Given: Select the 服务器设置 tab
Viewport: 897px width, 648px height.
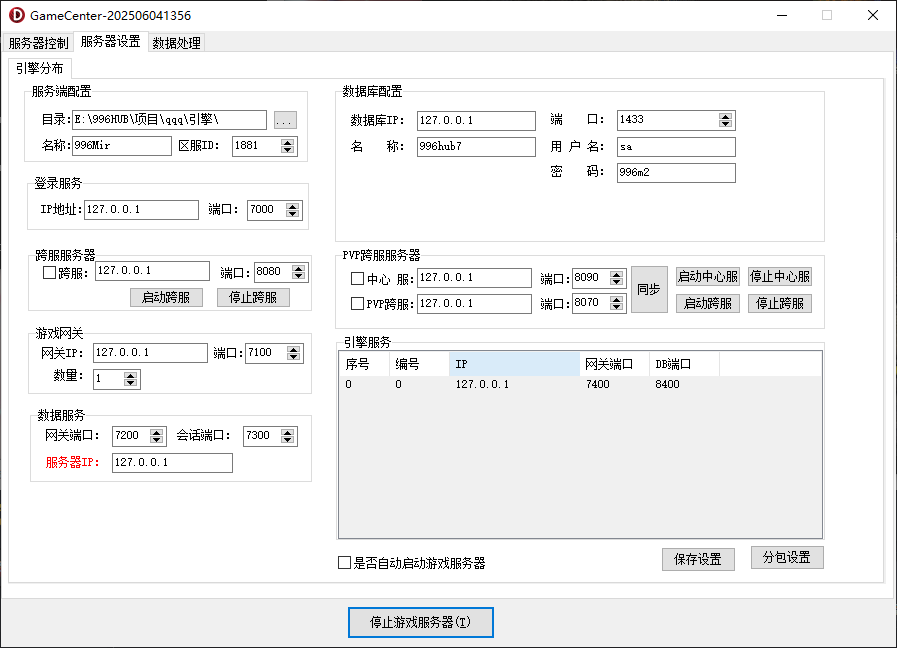Looking at the screenshot, I should pyautogui.click(x=110, y=42).
